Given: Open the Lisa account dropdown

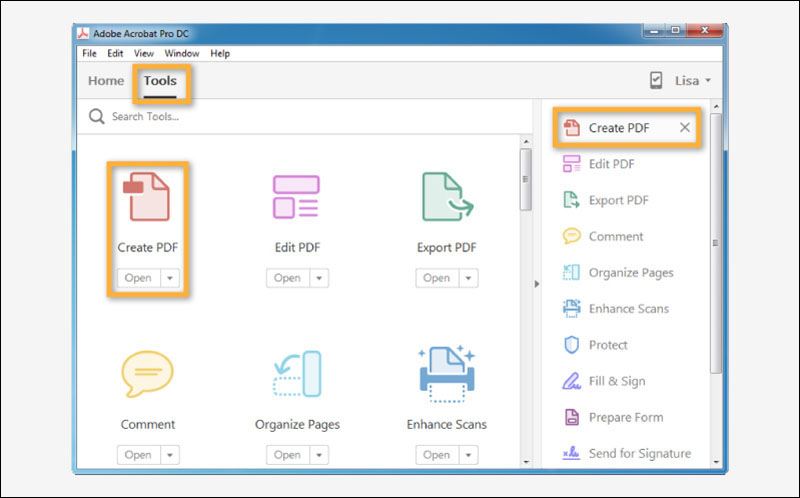Looking at the screenshot, I should (693, 81).
